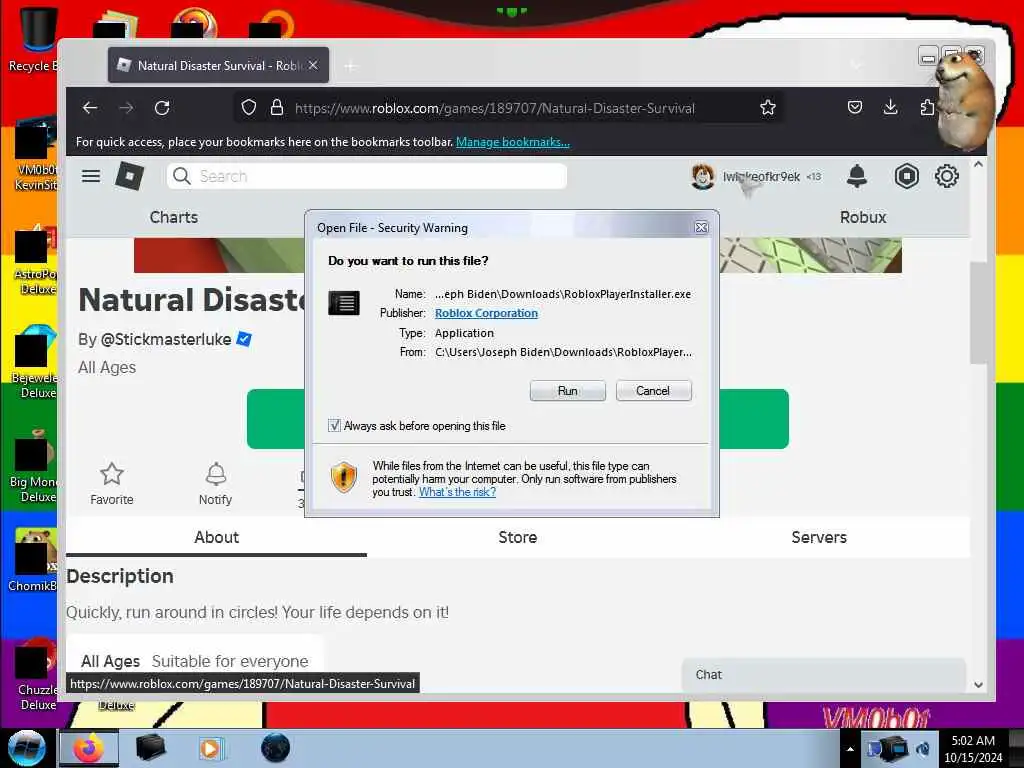This screenshot has width=1024, height=768.
Task: Click the black box taskbar icon
Action: pyautogui.click(x=150, y=748)
